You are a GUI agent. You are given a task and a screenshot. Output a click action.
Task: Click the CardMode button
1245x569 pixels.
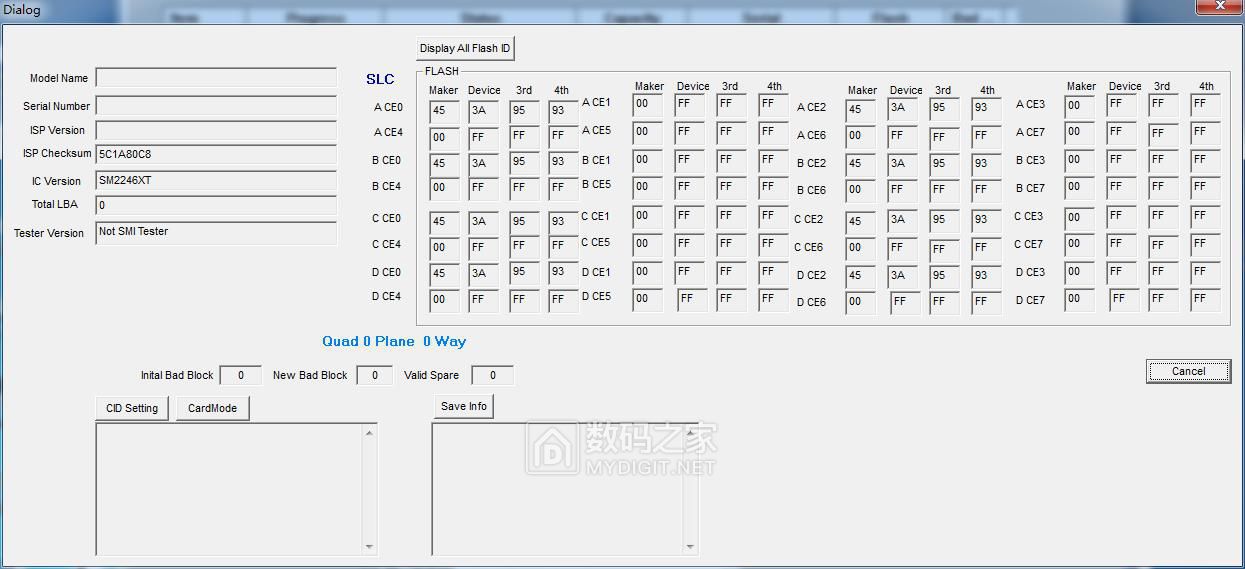212,408
